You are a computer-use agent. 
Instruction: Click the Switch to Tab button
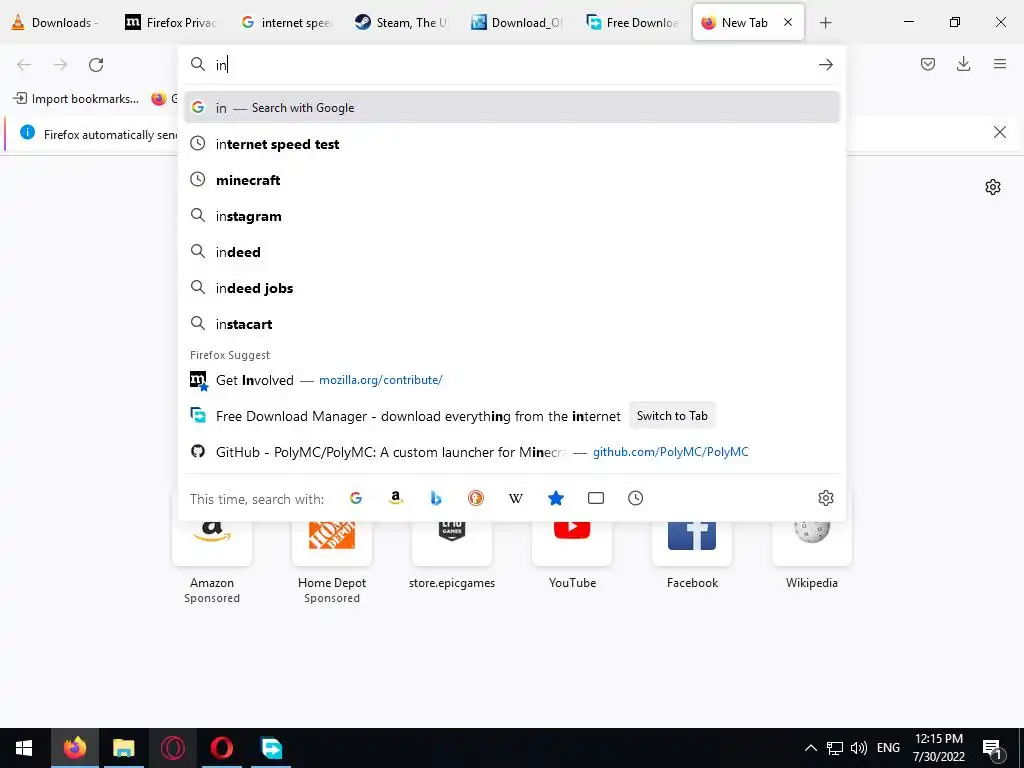point(672,415)
